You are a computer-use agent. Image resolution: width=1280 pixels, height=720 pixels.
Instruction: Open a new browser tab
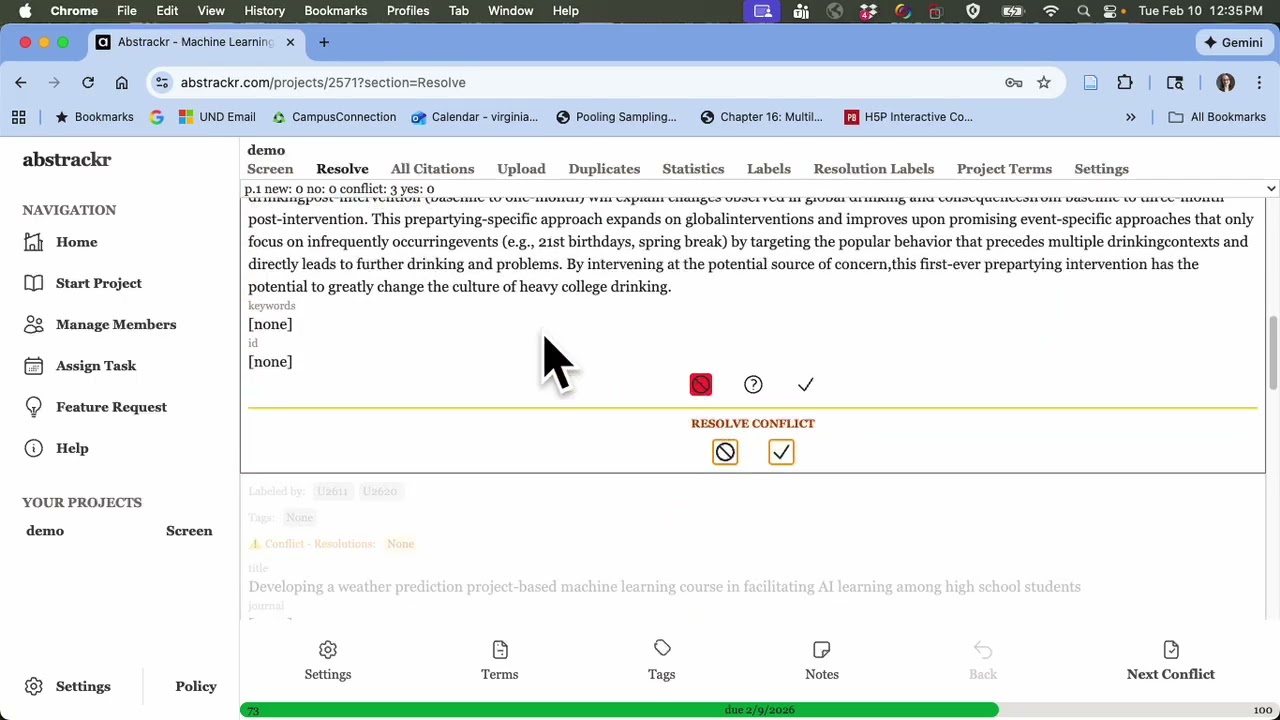click(324, 42)
